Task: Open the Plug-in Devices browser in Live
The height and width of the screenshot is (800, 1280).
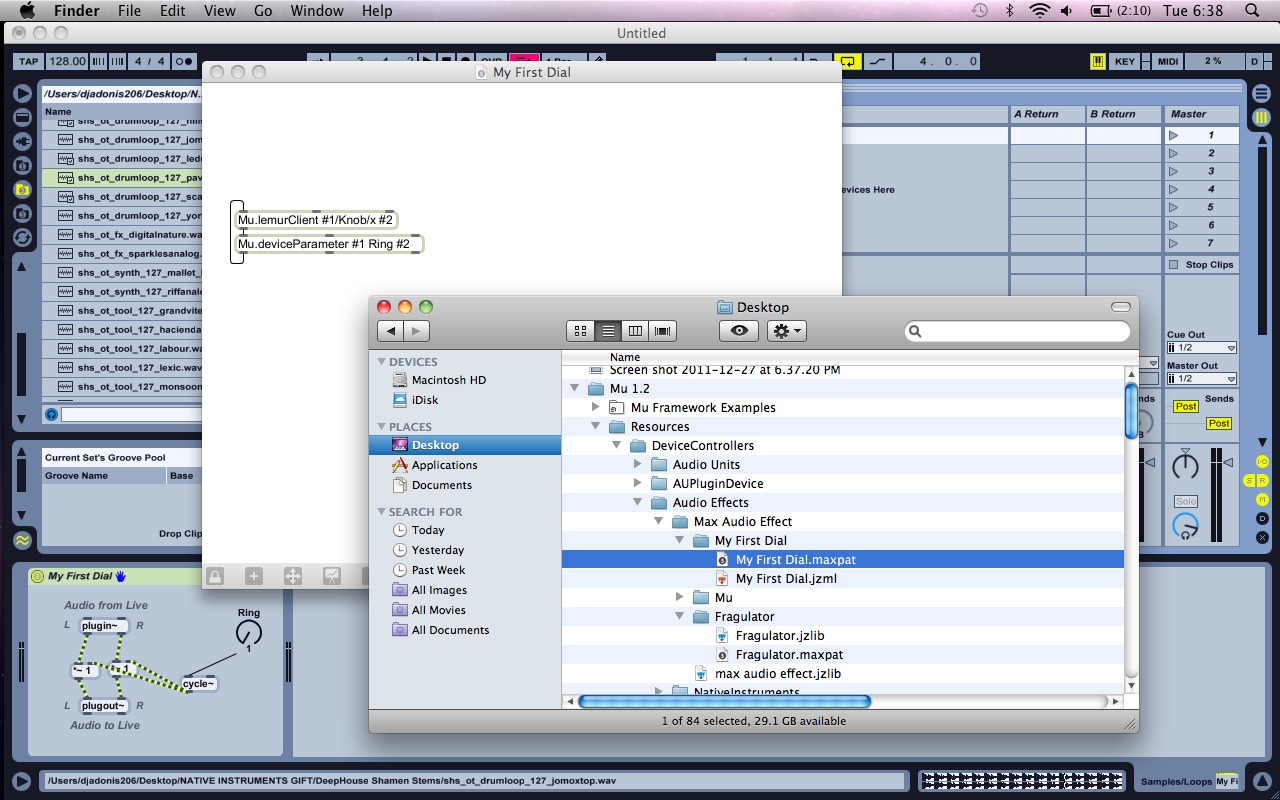Action: 22,141
